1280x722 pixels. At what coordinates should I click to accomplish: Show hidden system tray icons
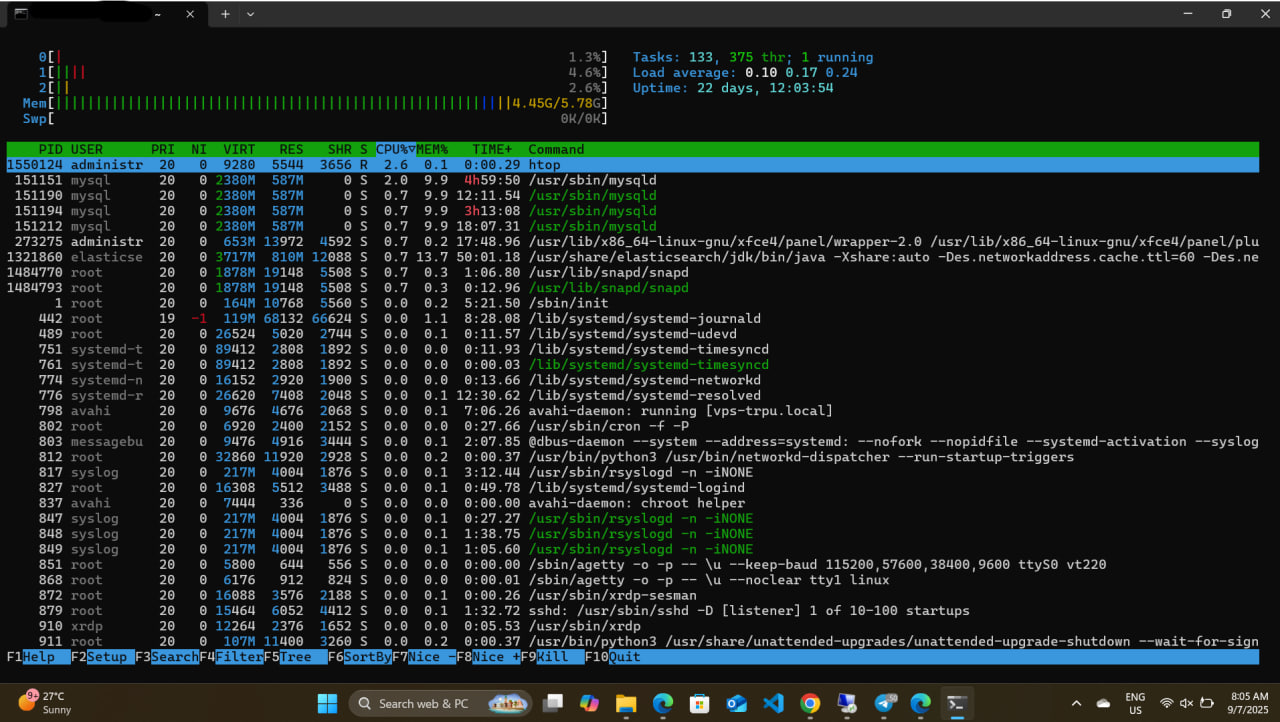click(x=1076, y=703)
